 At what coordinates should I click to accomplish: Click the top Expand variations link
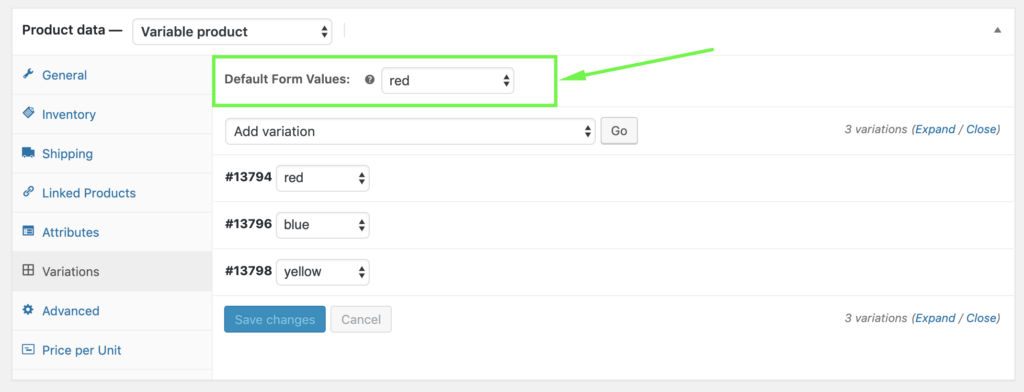tap(935, 129)
